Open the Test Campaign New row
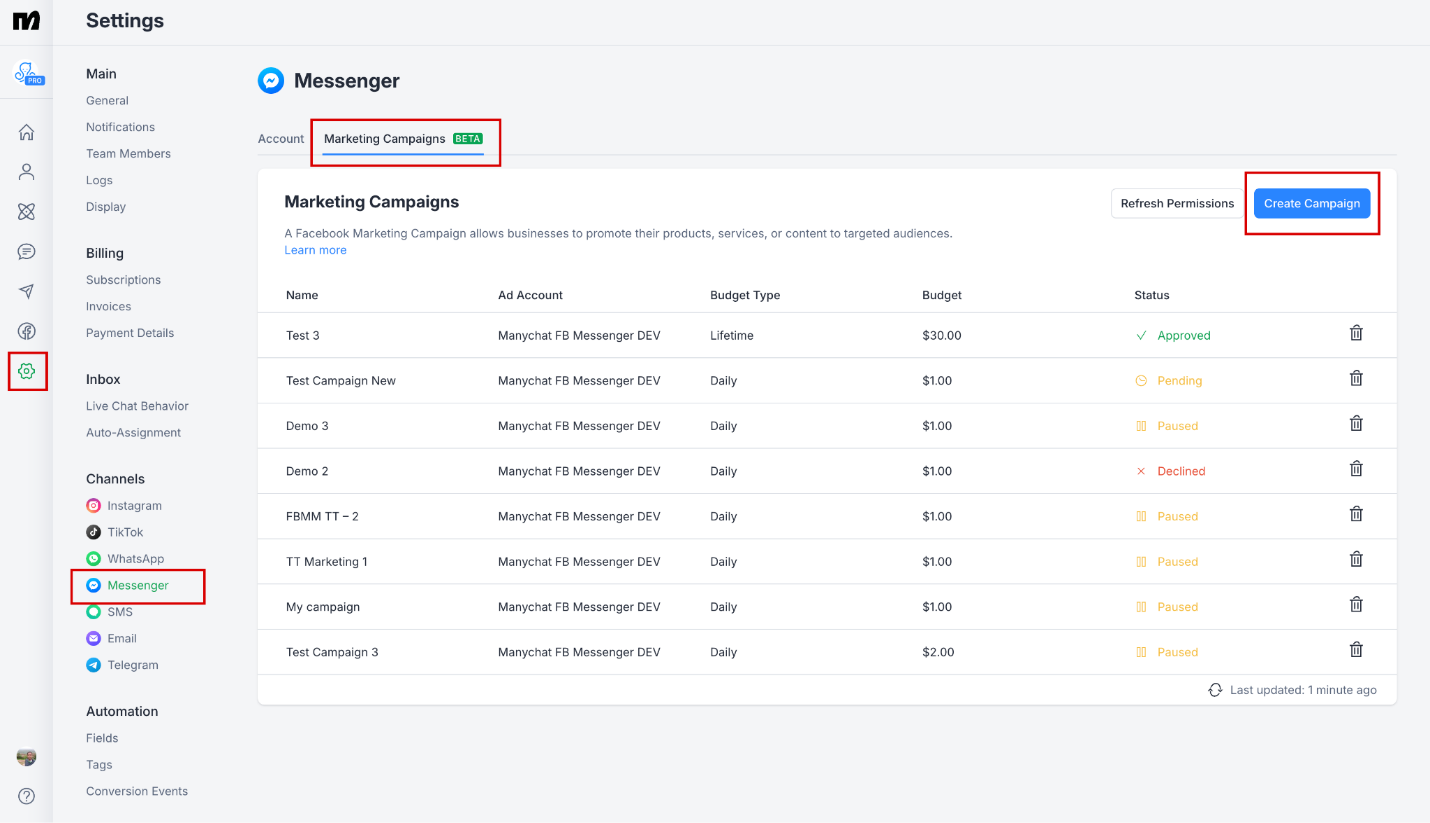Screen dimensions: 1430x823 (341, 381)
